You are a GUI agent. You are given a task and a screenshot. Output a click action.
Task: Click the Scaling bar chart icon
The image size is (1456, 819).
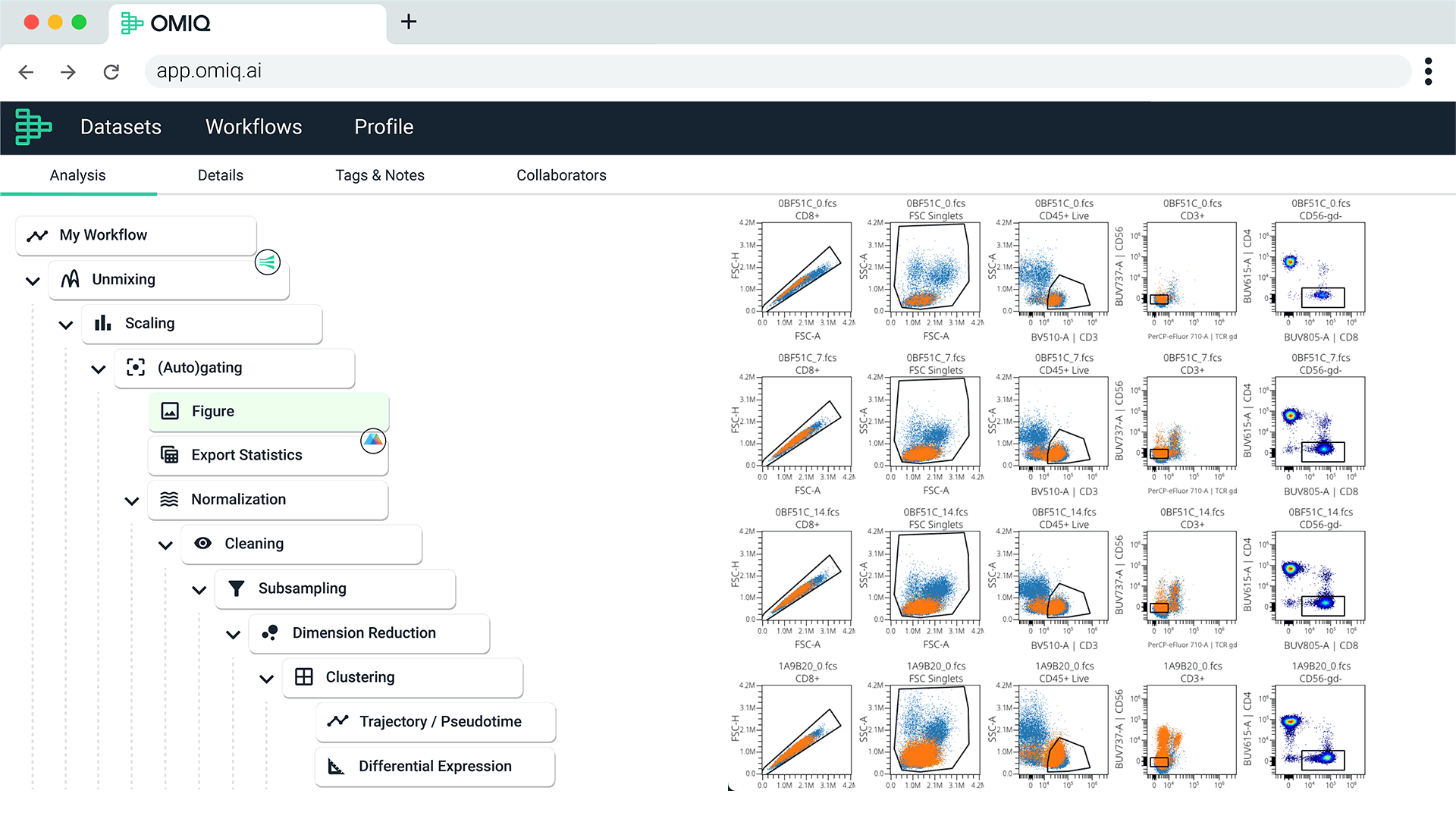[103, 323]
